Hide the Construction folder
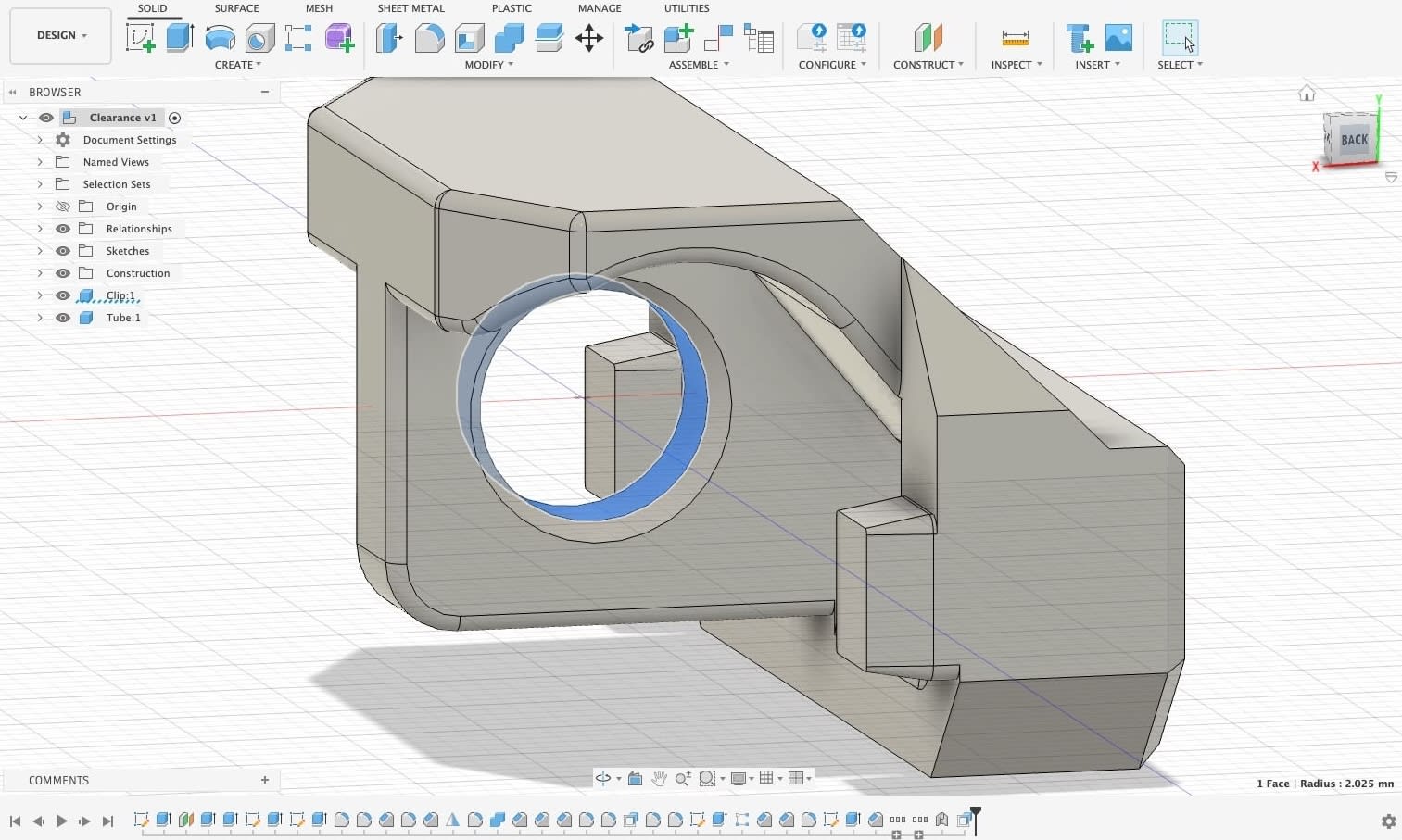Image resolution: width=1402 pixels, height=840 pixels. pyautogui.click(x=63, y=273)
